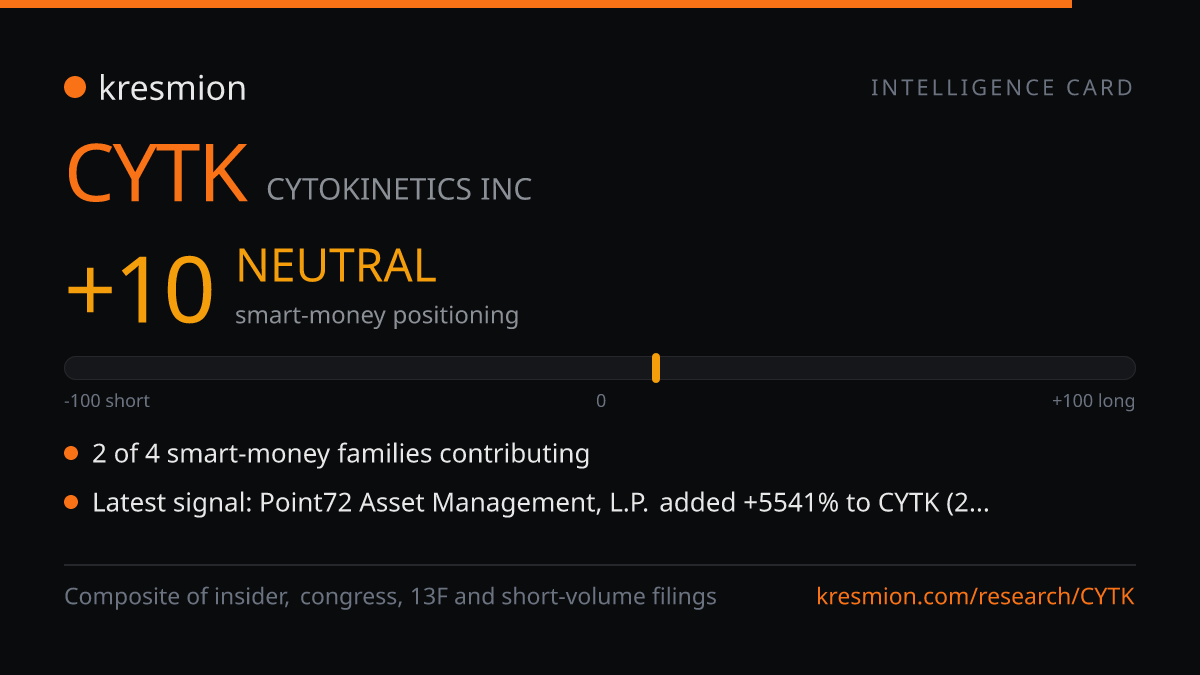
Task: Click the orange kresmion logo dot
Action: click(x=75, y=87)
